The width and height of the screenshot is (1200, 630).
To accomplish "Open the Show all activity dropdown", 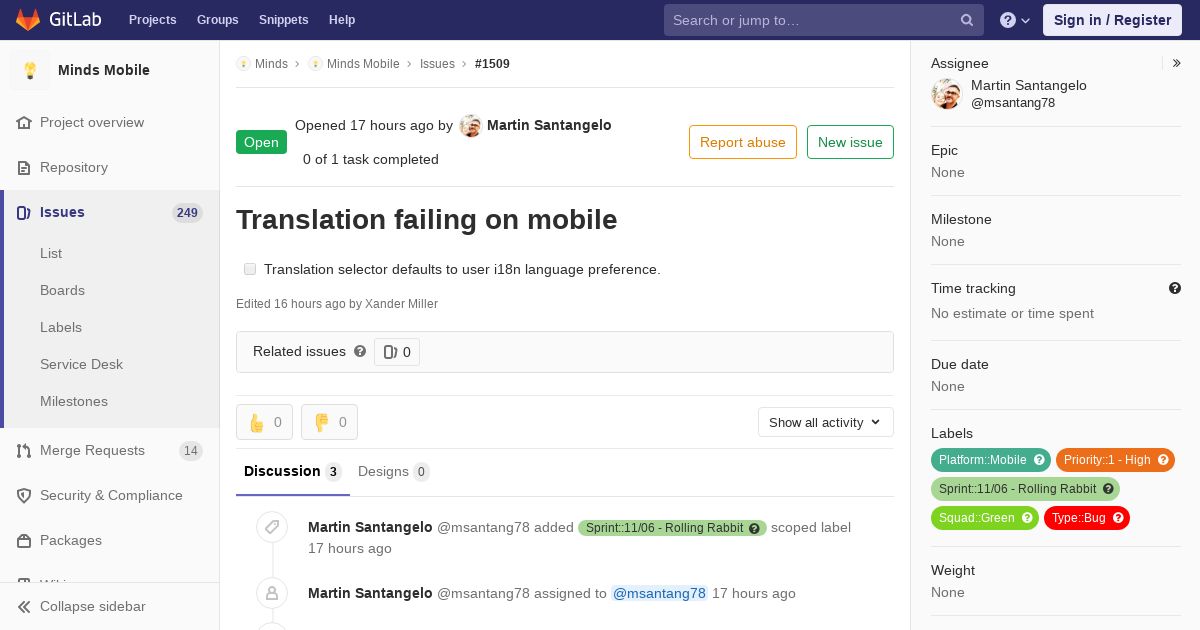I will pos(825,422).
